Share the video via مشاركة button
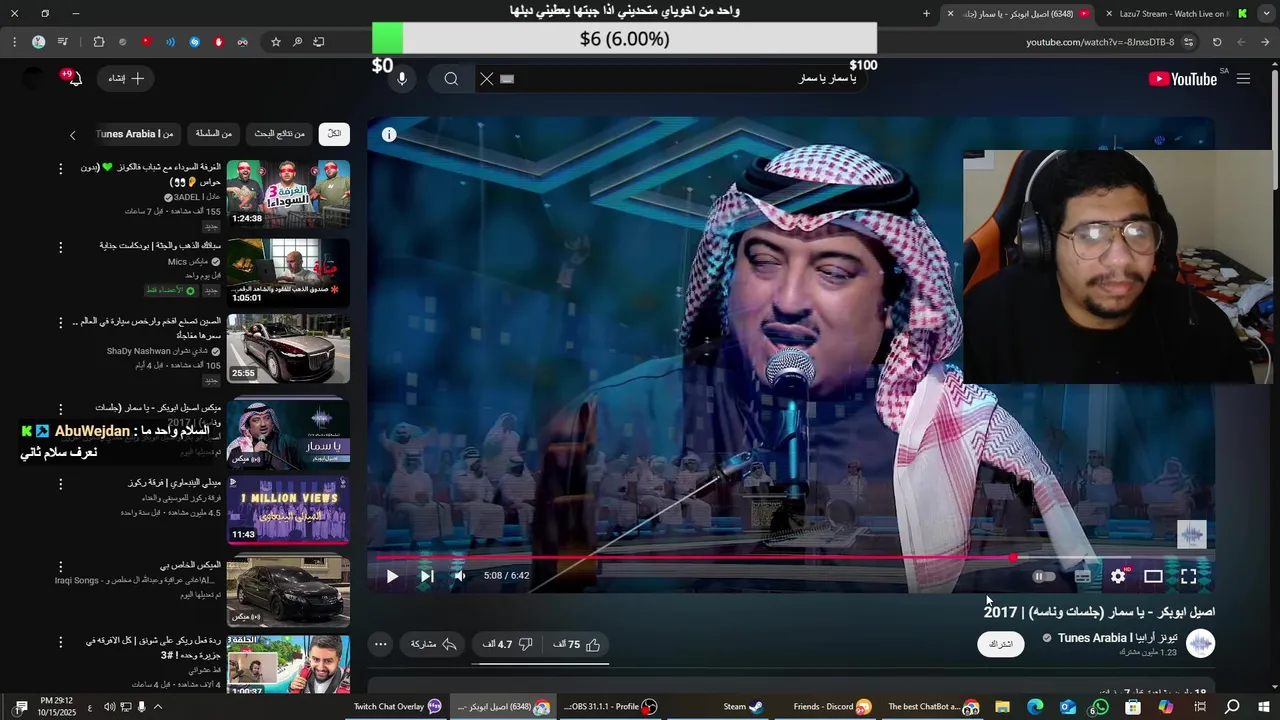This screenshot has width=1280, height=720. tap(433, 645)
